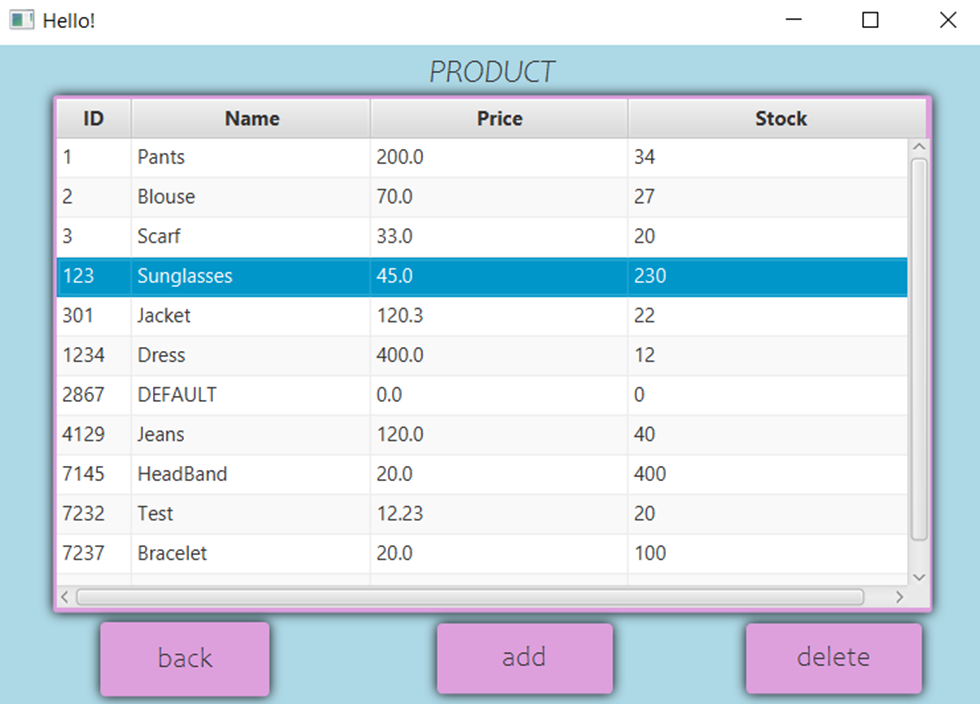Screen dimensions: 980x704
Task: Click the horizontal scrollbar thumb
Action: [470, 597]
